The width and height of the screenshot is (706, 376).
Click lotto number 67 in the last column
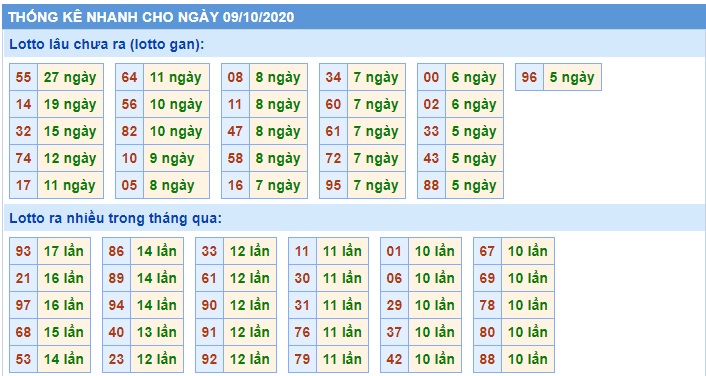click(x=487, y=251)
